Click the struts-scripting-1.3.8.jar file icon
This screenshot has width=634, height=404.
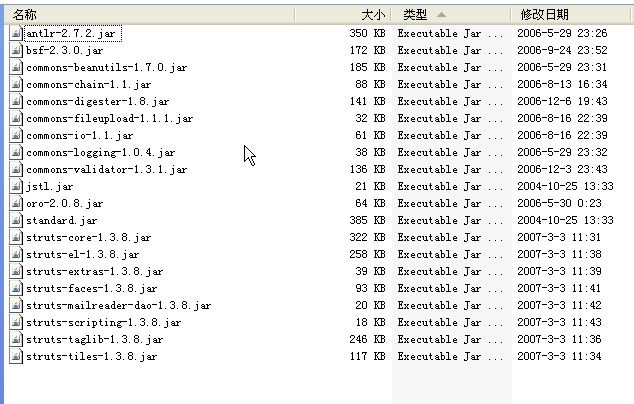(16, 322)
